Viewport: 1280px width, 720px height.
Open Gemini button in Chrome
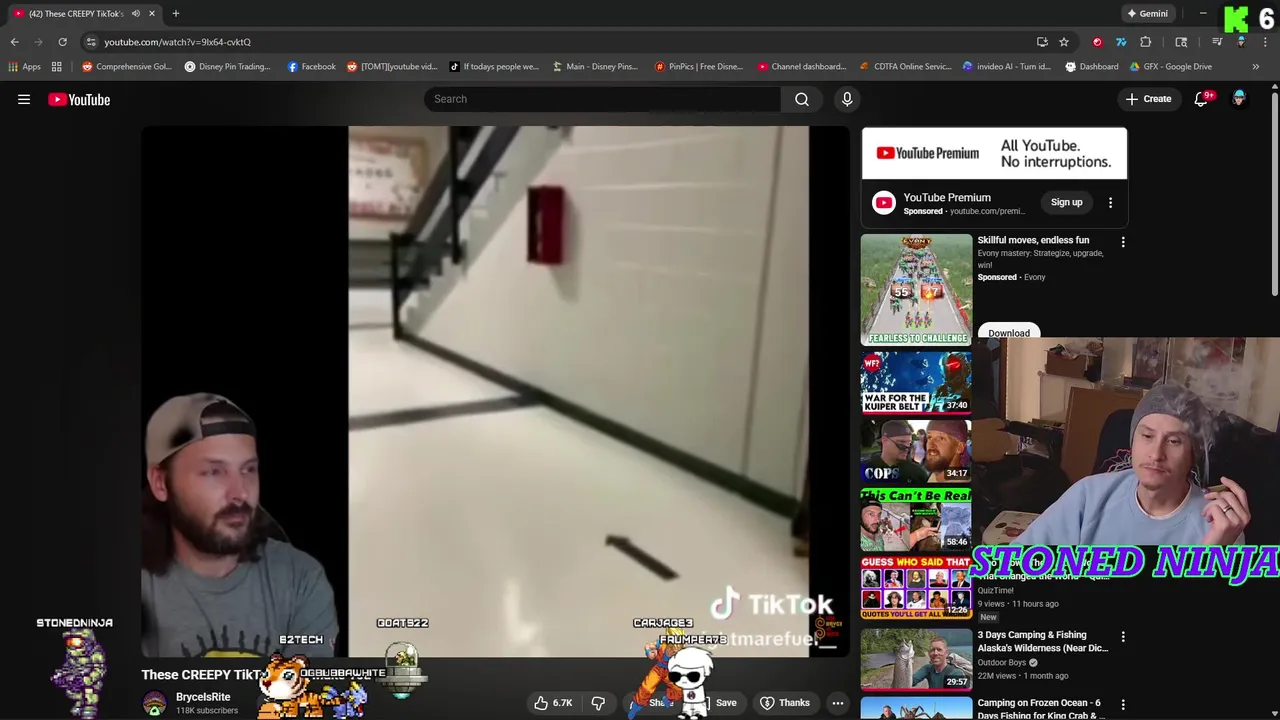click(x=1147, y=14)
